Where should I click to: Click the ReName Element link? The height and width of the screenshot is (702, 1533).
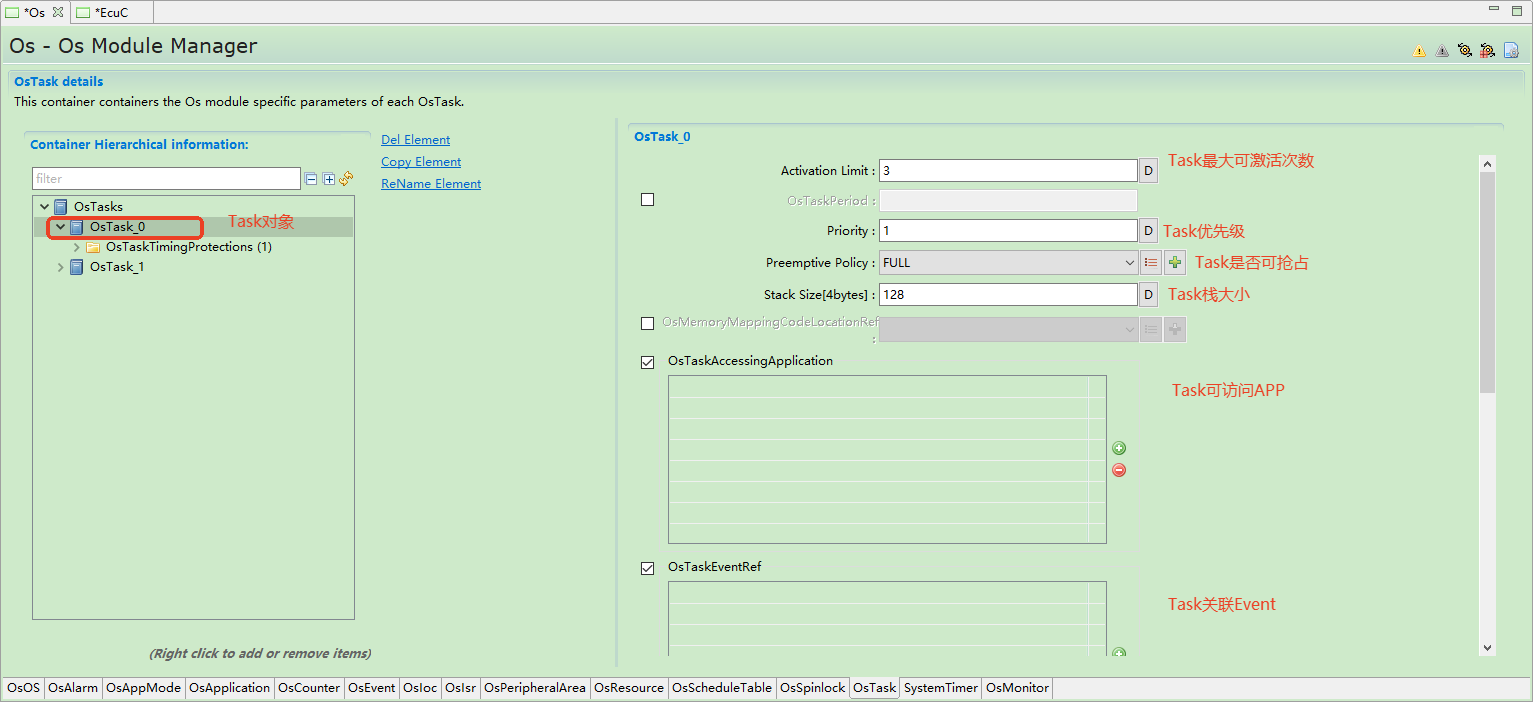[x=431, y=184]
